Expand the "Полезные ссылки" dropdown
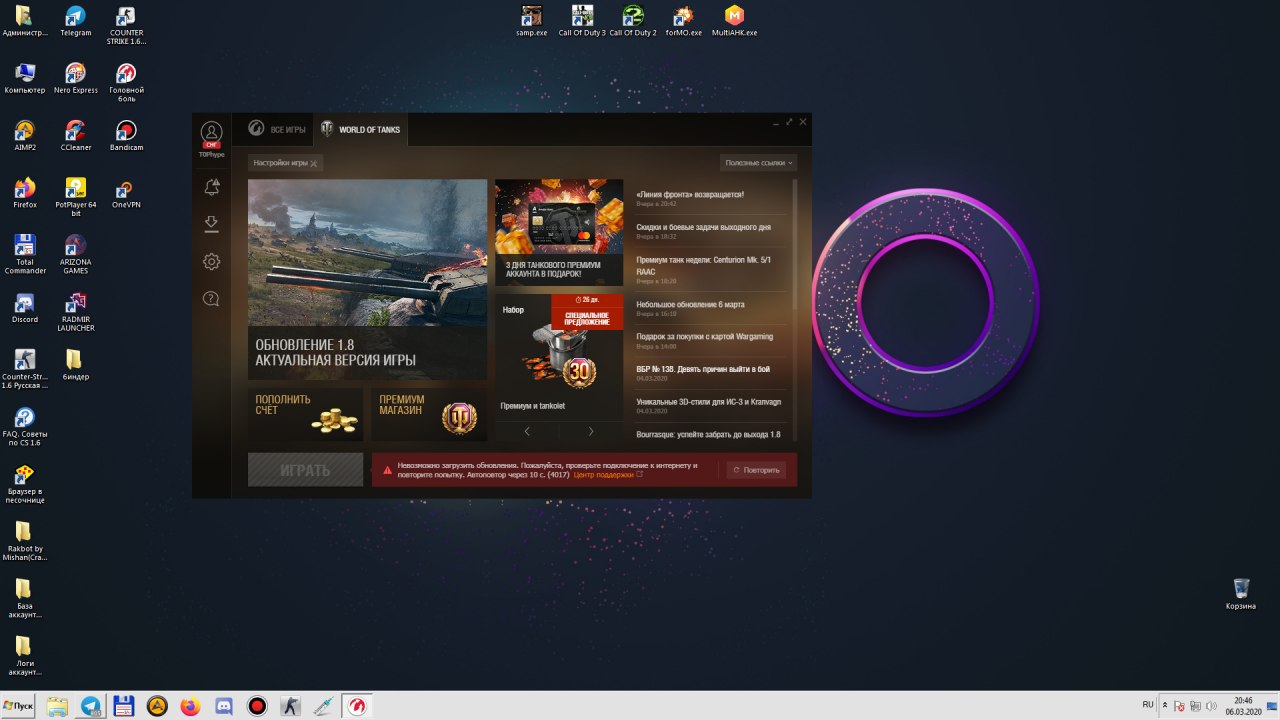Viewport: 1280px width, 720px height. point(759,162)
